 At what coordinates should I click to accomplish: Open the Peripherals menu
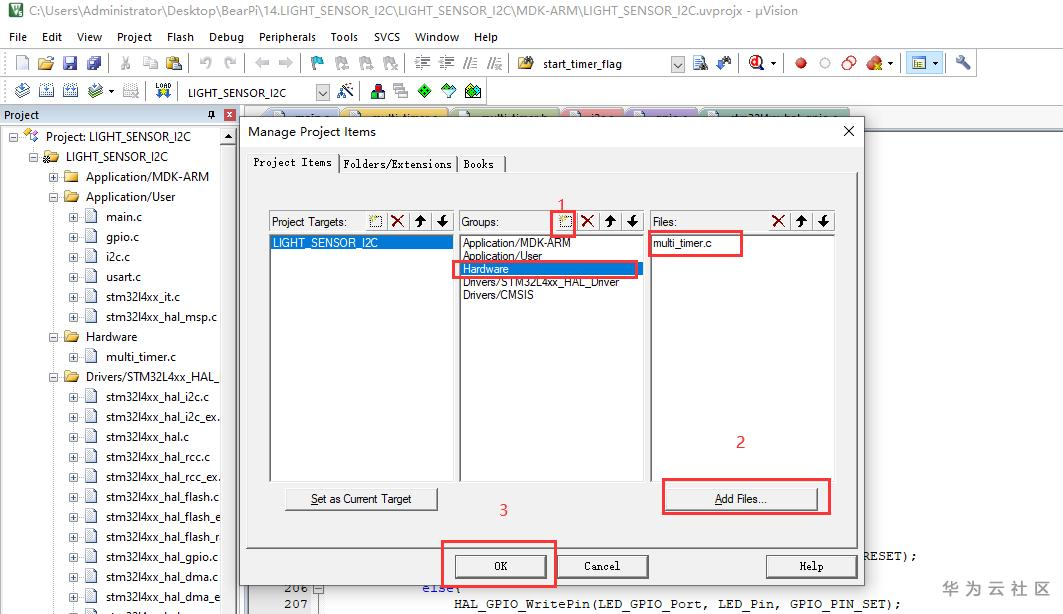[287, 37]
